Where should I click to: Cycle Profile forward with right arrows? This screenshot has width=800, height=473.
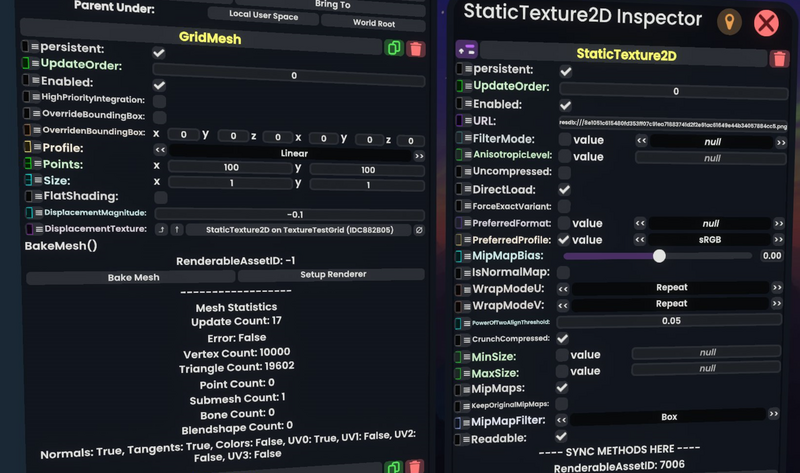pyautogui.click(x=418, y=155)
